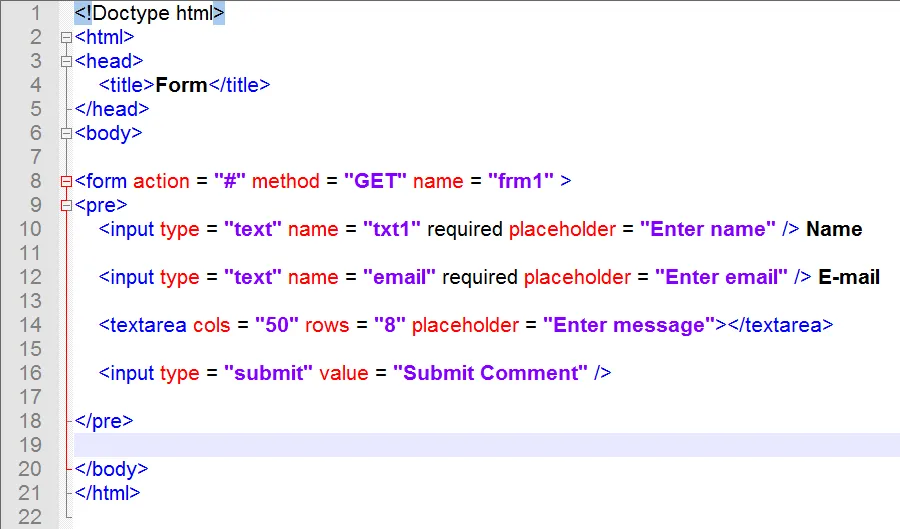The image size is (900, 529).
Task: Click the "Submit Comment" value string
Action: tap(491, 373)
